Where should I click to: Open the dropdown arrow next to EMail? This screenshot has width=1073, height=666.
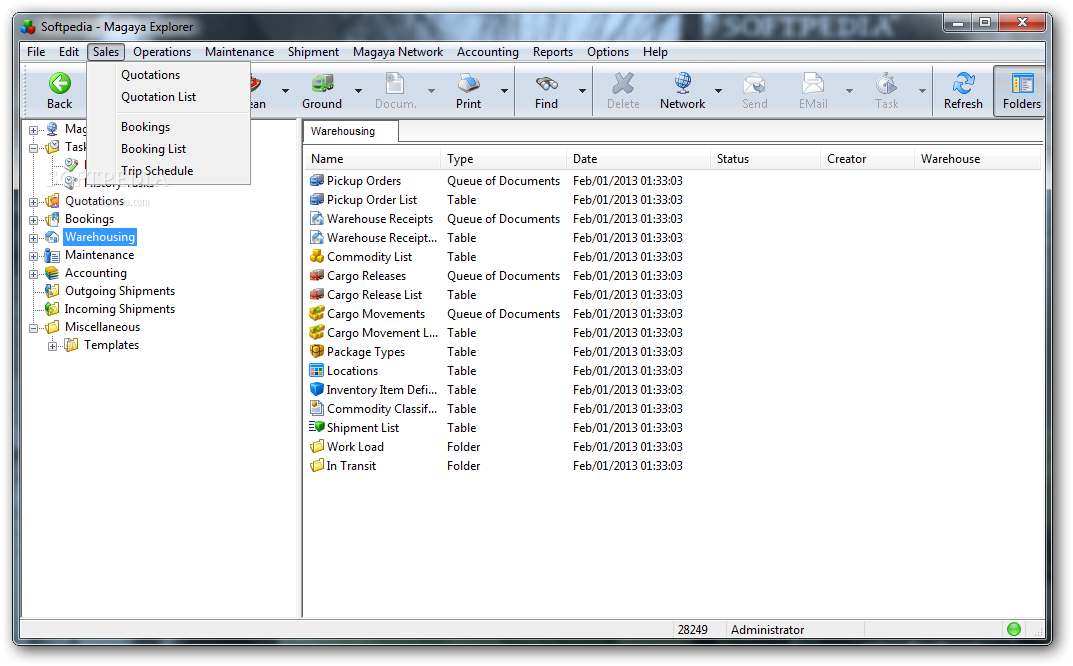pyautogui.click(x=849, y=90)
